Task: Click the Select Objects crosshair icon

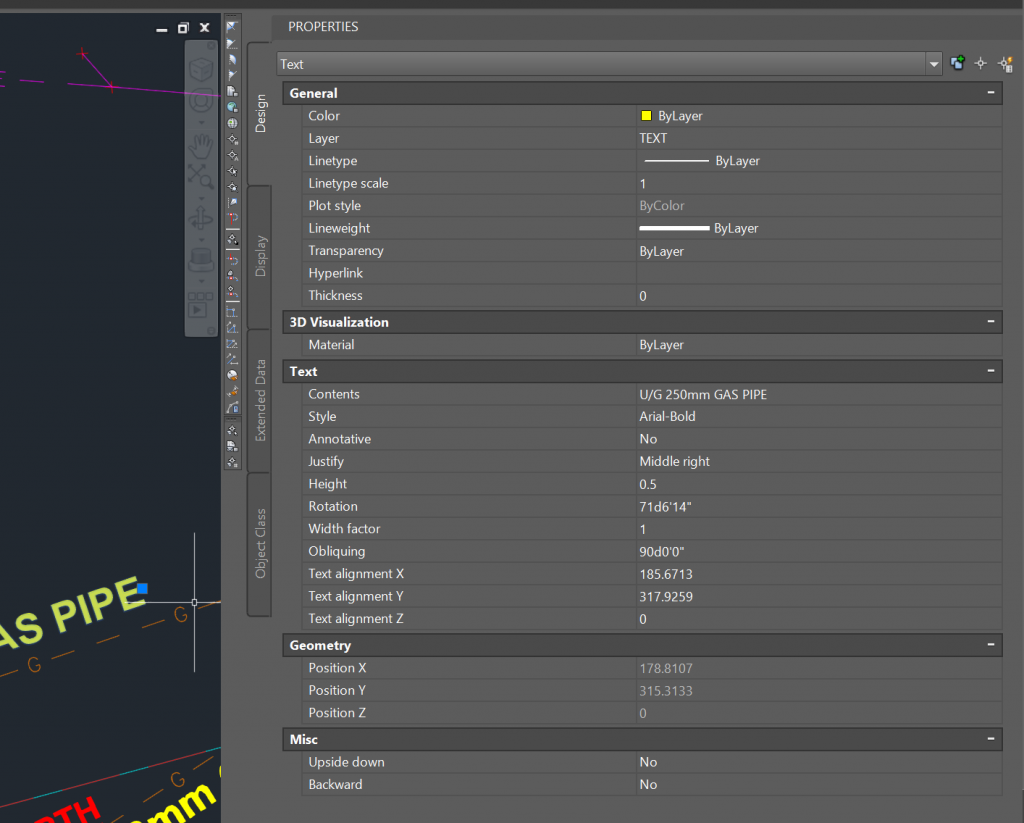Action: pos(981,62)
